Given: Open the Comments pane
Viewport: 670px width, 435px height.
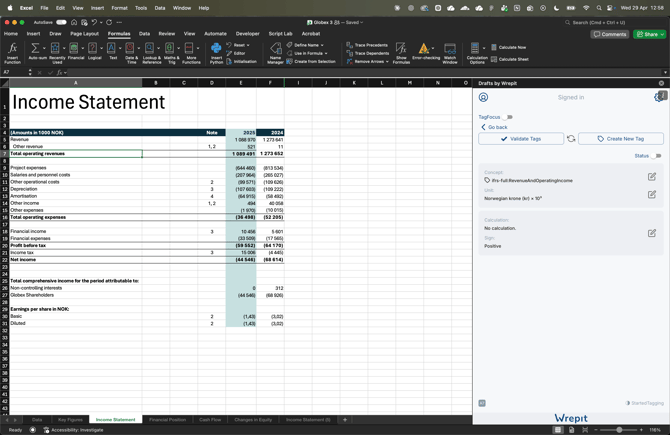Looking at the screenshot, I should pos(610,34).
